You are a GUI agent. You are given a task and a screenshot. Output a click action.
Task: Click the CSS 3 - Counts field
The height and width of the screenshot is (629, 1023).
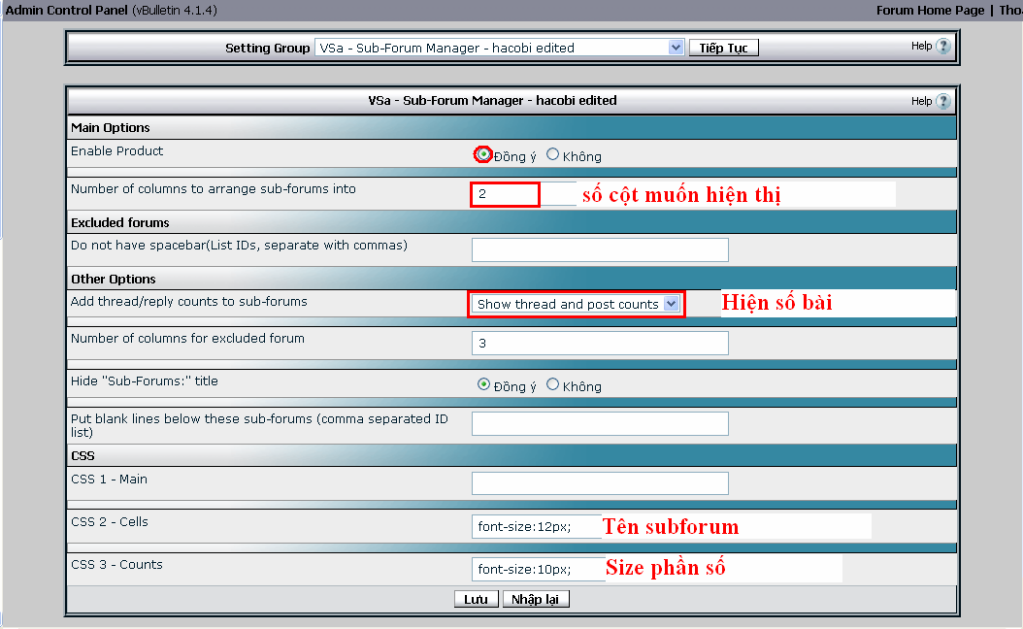pos(538,569)
